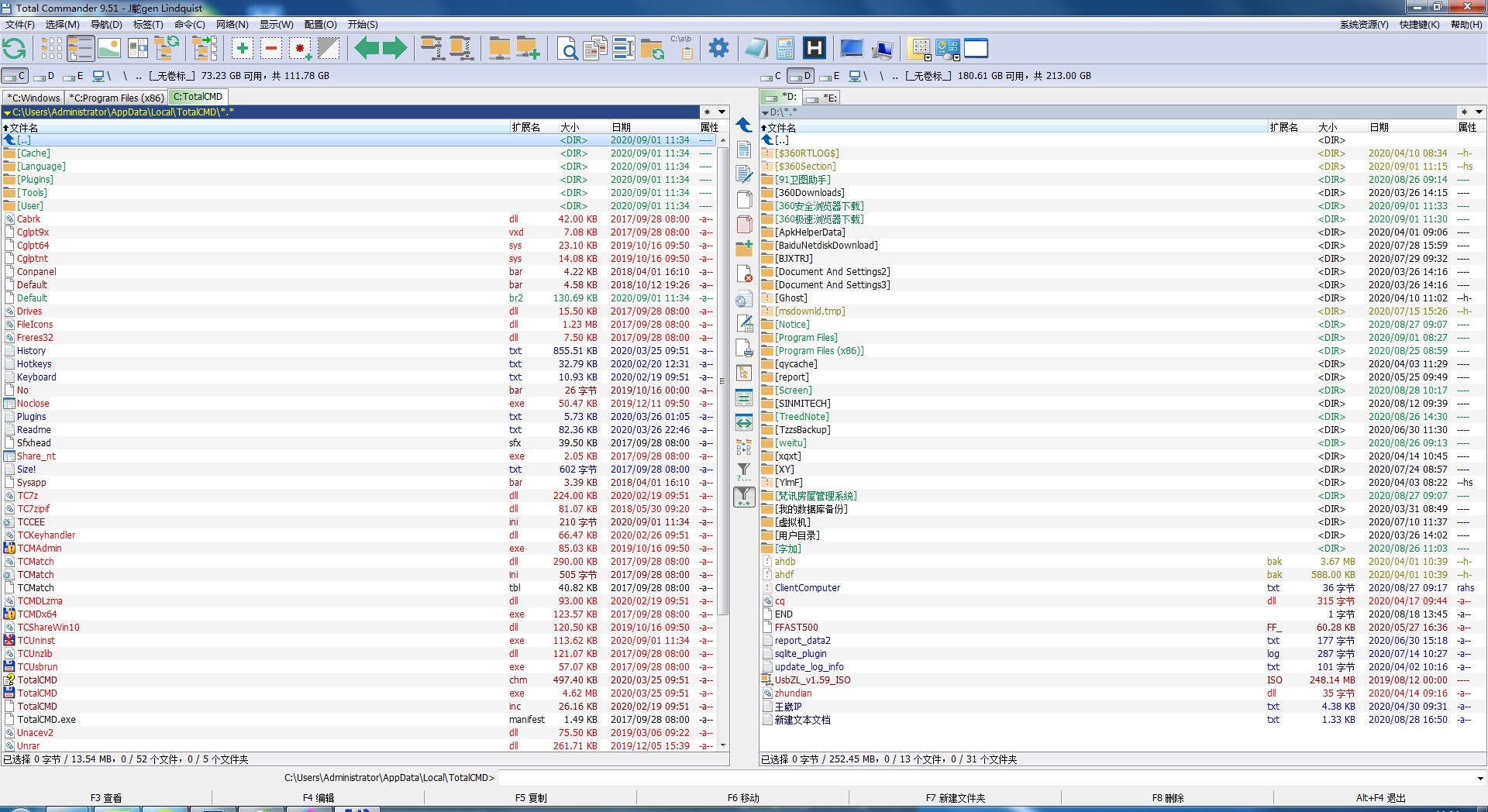Toggle the filter funnel button in middle bar
The height and width of the screenshot is (812, 1488).
744,497
